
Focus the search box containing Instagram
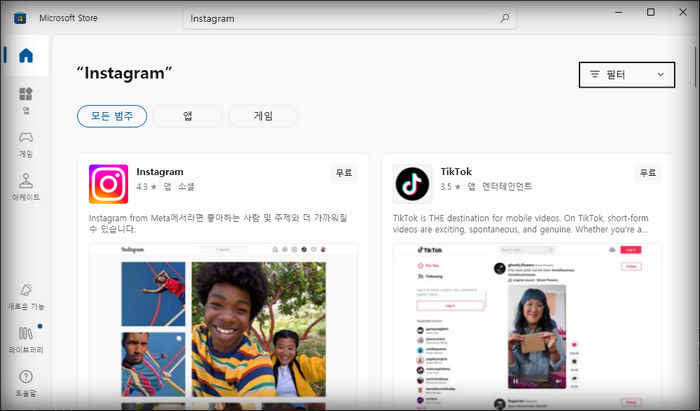(x=350, y=18)
